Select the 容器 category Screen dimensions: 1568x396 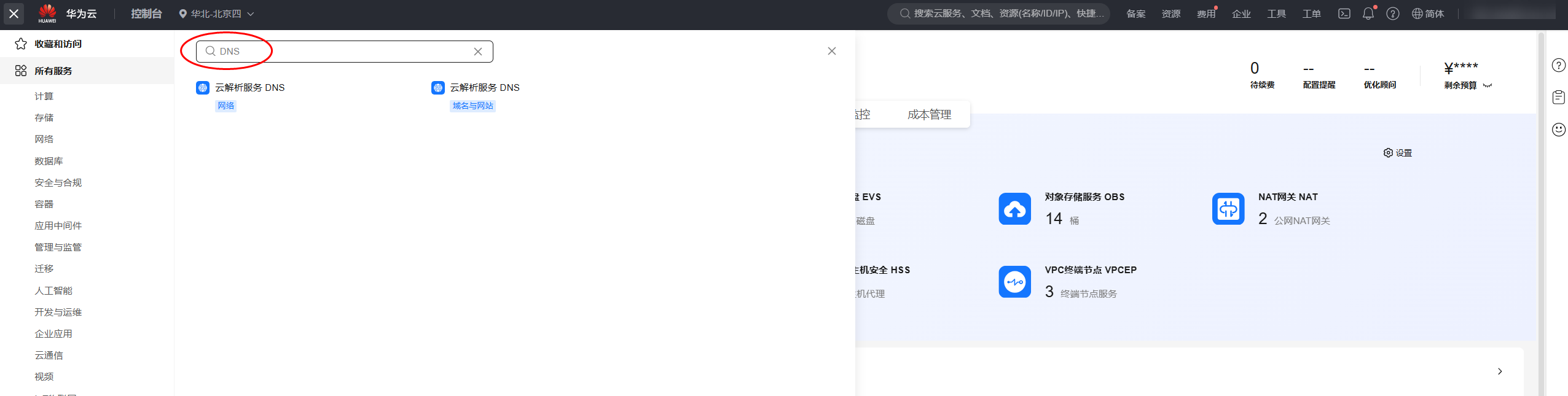44,204
